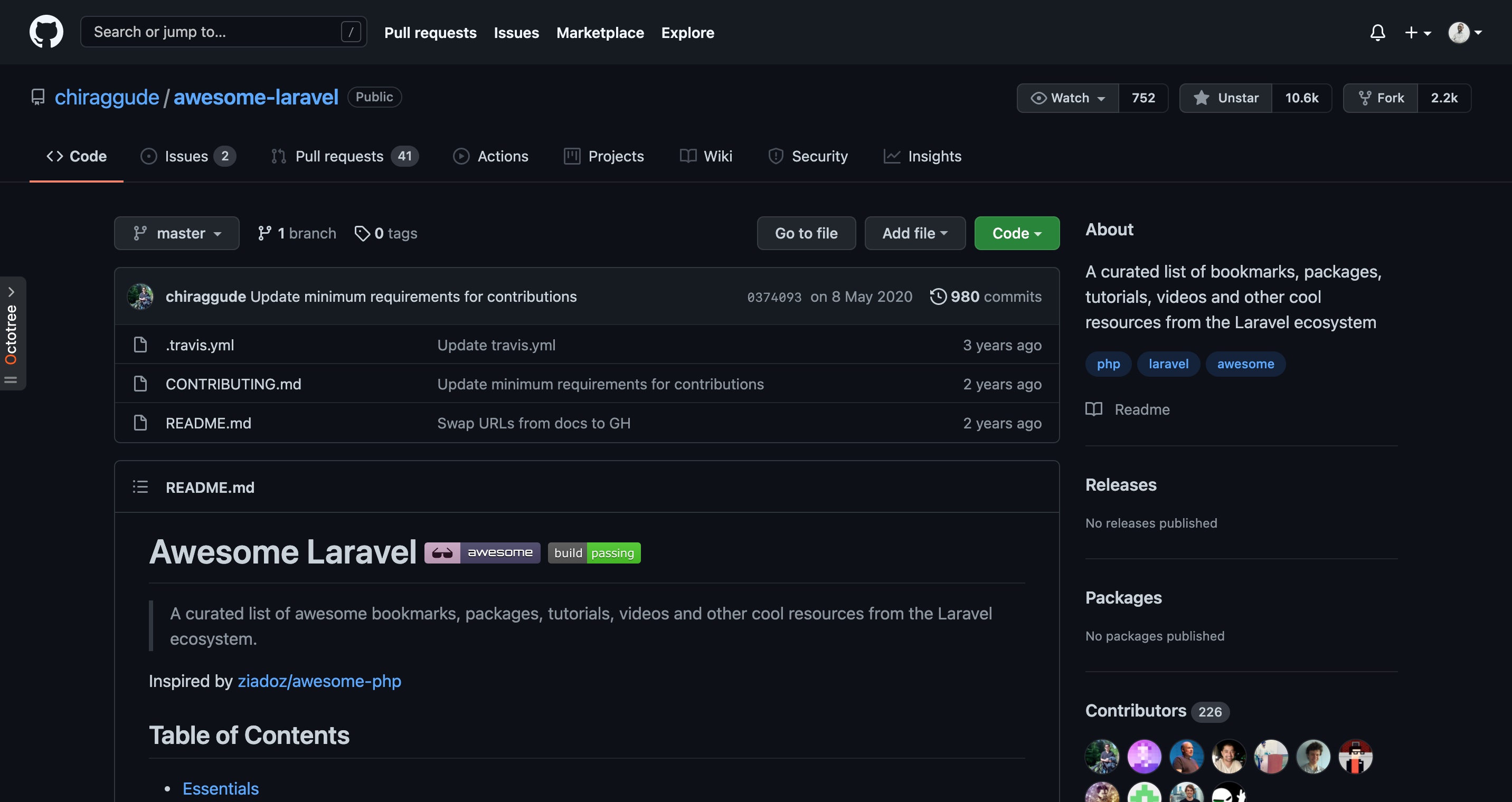Open the green Code dropdown
This screenshot has width=1512, height=802.
click(1016, 234)
